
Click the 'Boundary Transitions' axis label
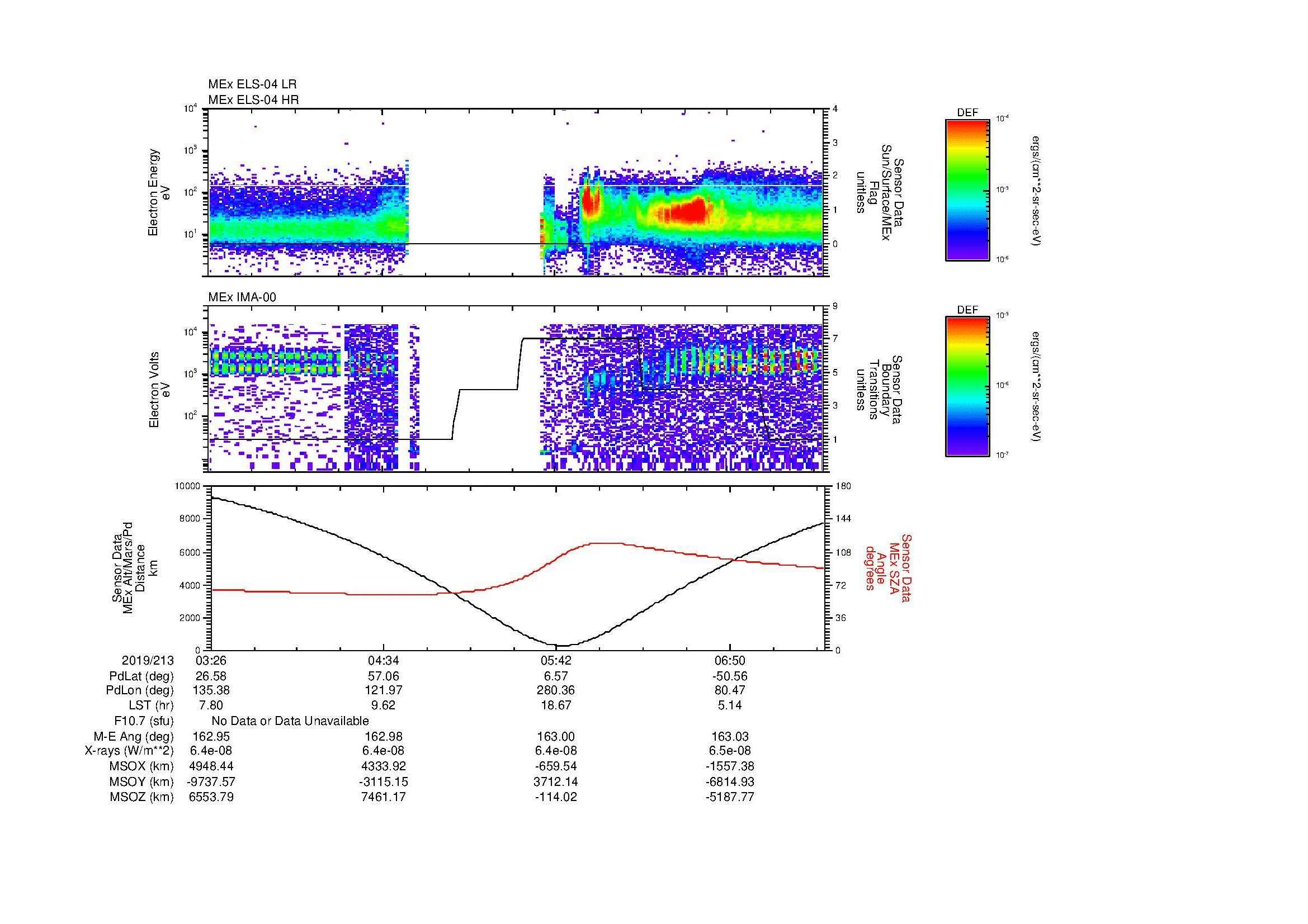[880, 390]
